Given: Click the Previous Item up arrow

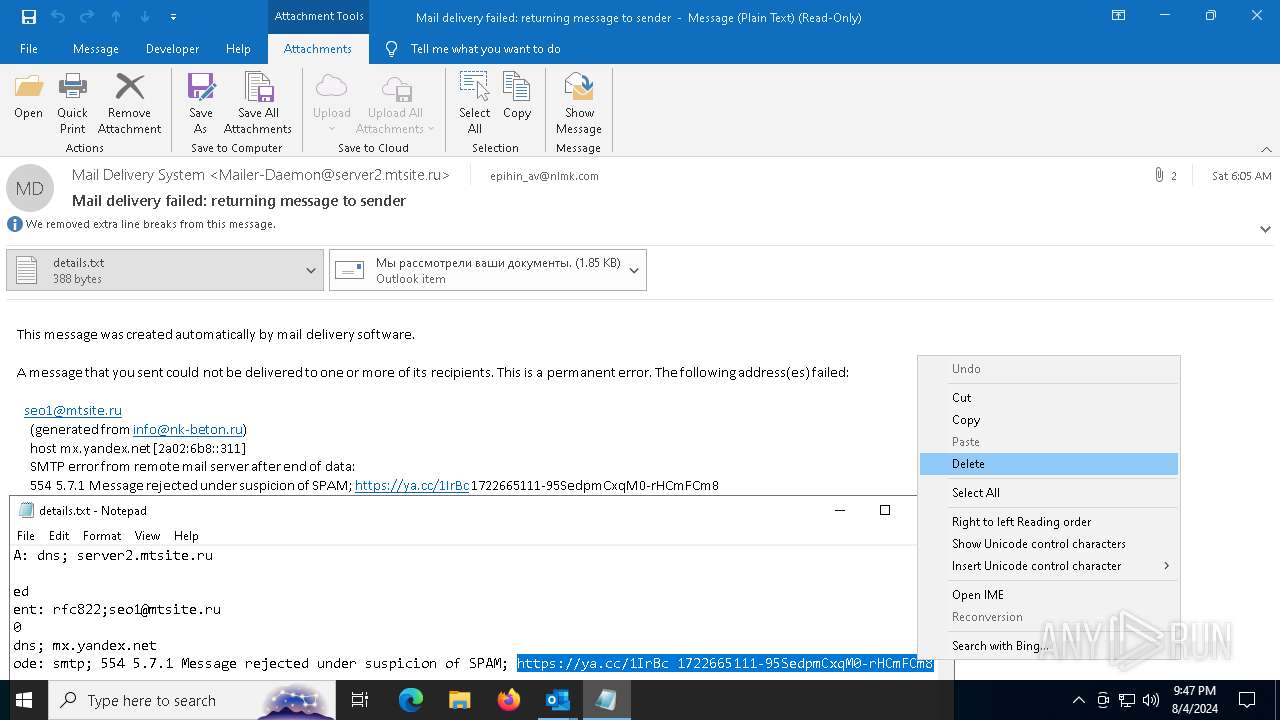Looking at the screenshot, I should point(116,17).
